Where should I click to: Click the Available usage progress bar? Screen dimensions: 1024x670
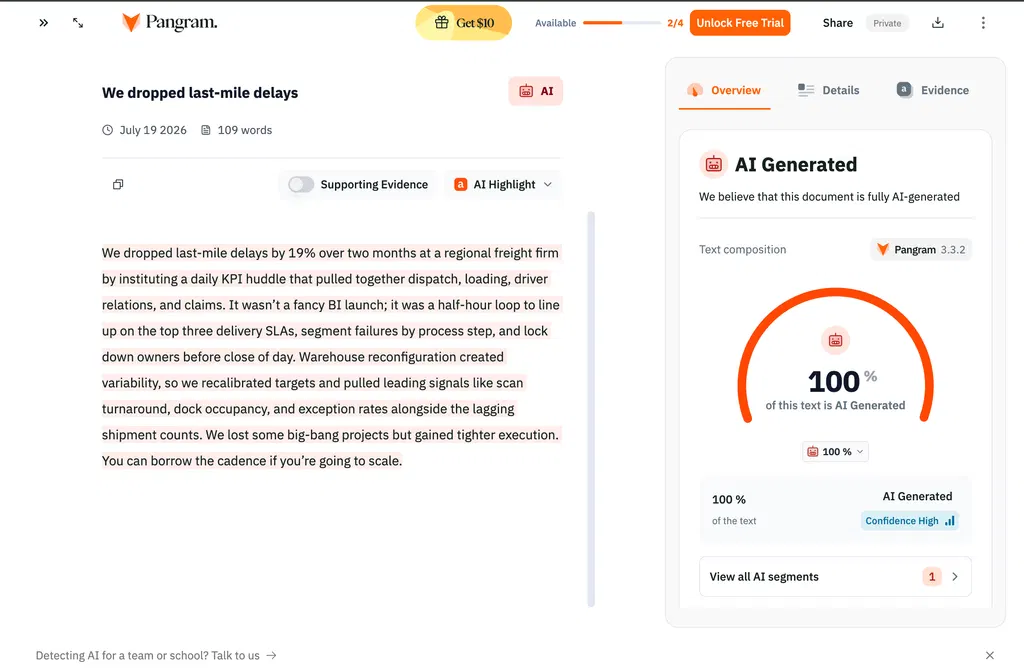[622, 23]
